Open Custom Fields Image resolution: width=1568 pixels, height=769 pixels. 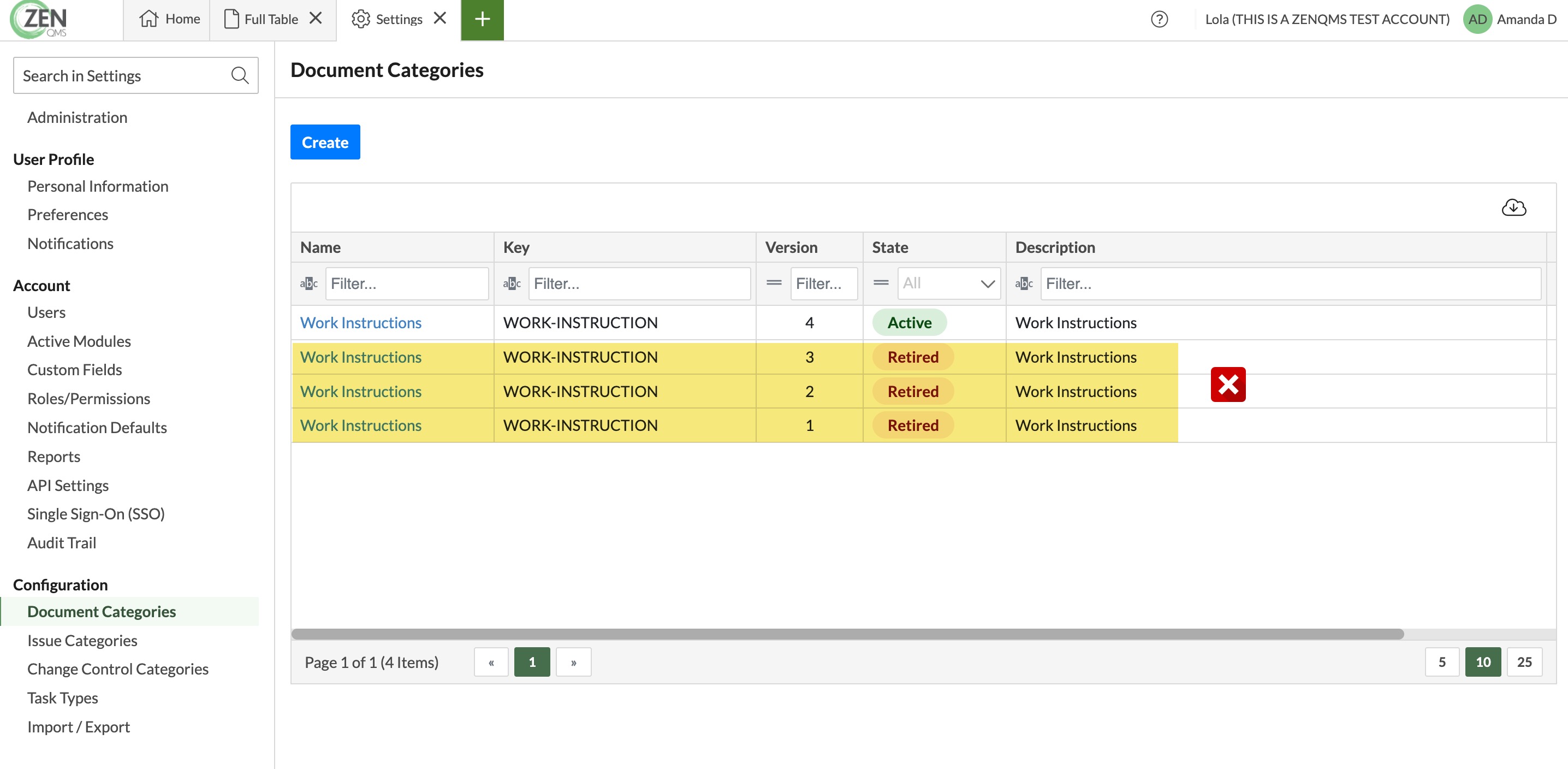pyautogui.click(x=75, y=370)
